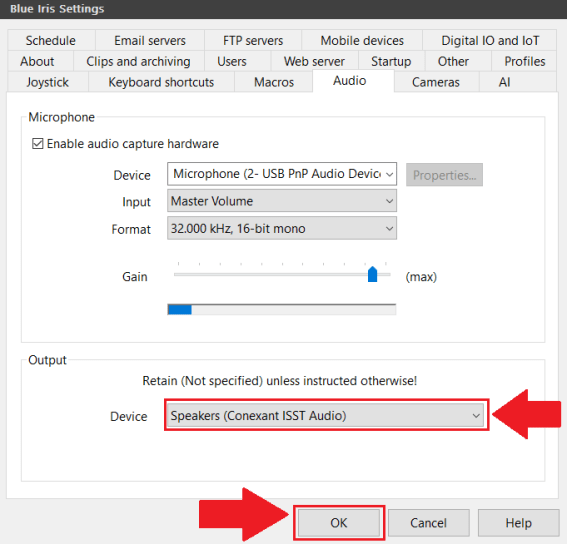Open the Clips and archiving tab
The height and width of the screenshot is (544, 567).
[138, 61]
